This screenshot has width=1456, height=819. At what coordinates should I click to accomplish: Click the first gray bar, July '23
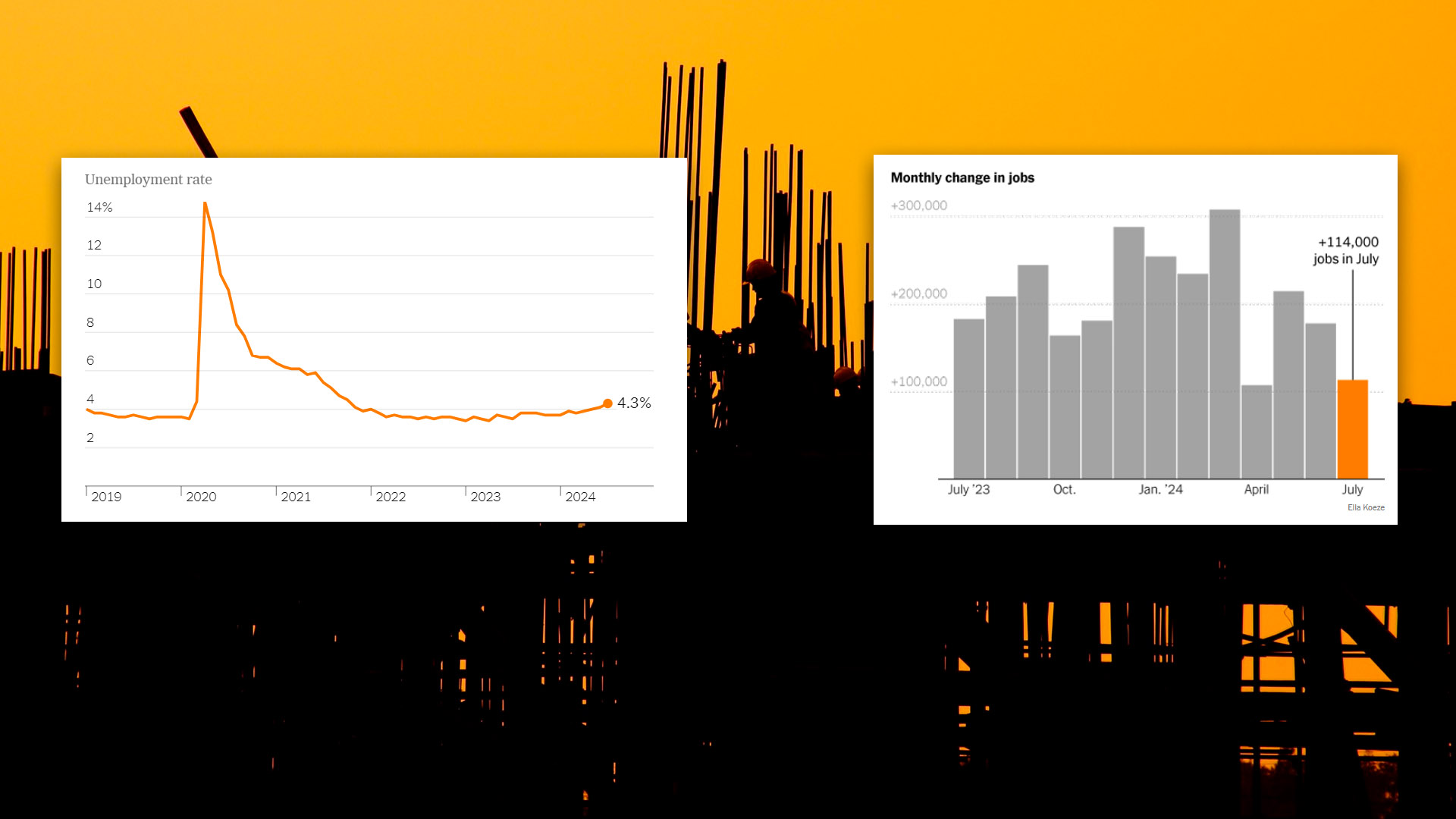pyautogui.click(x=968, y=398)
